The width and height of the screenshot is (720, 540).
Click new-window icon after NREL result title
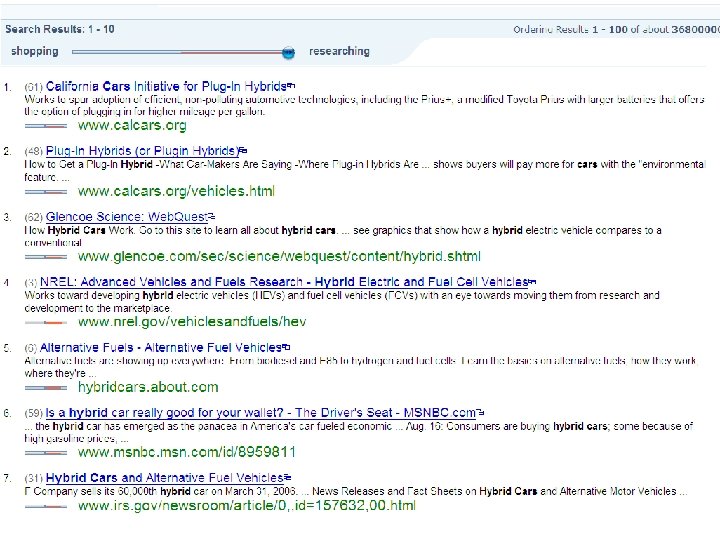(x=532, y=281)
